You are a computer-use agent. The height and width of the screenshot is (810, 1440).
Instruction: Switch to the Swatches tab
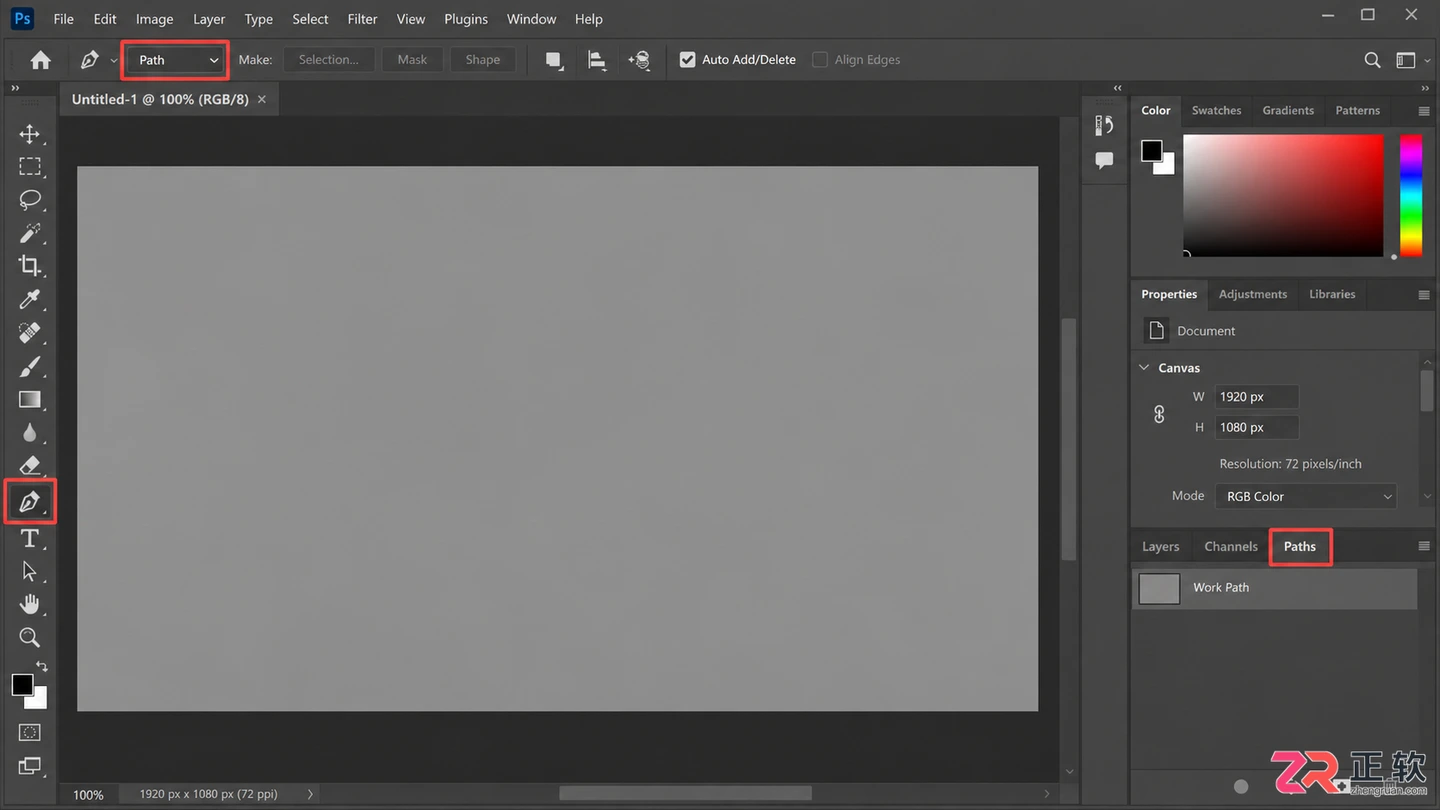pos(1216,111)
